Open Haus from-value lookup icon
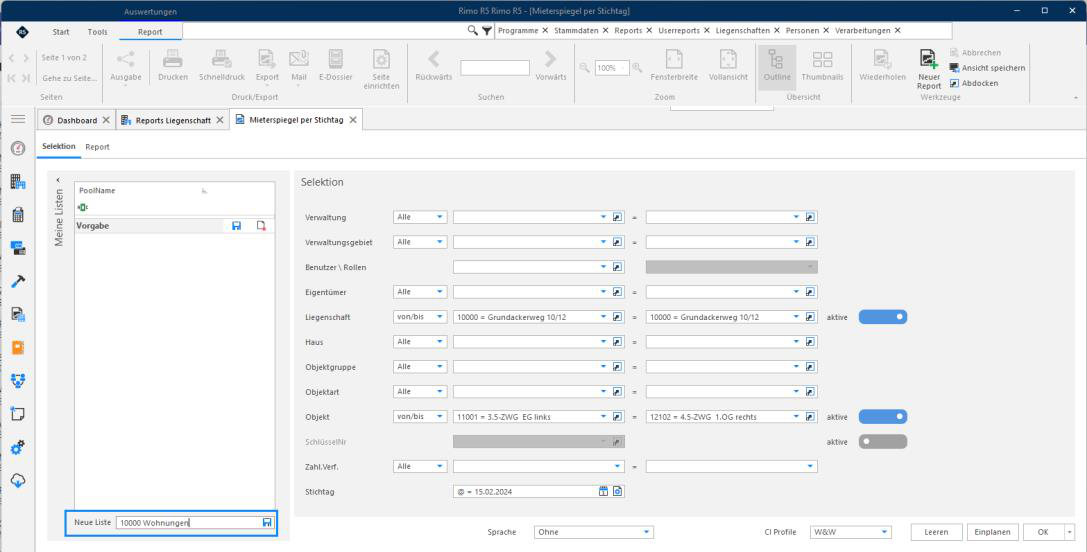The image size is (1087, 552). 618,342
